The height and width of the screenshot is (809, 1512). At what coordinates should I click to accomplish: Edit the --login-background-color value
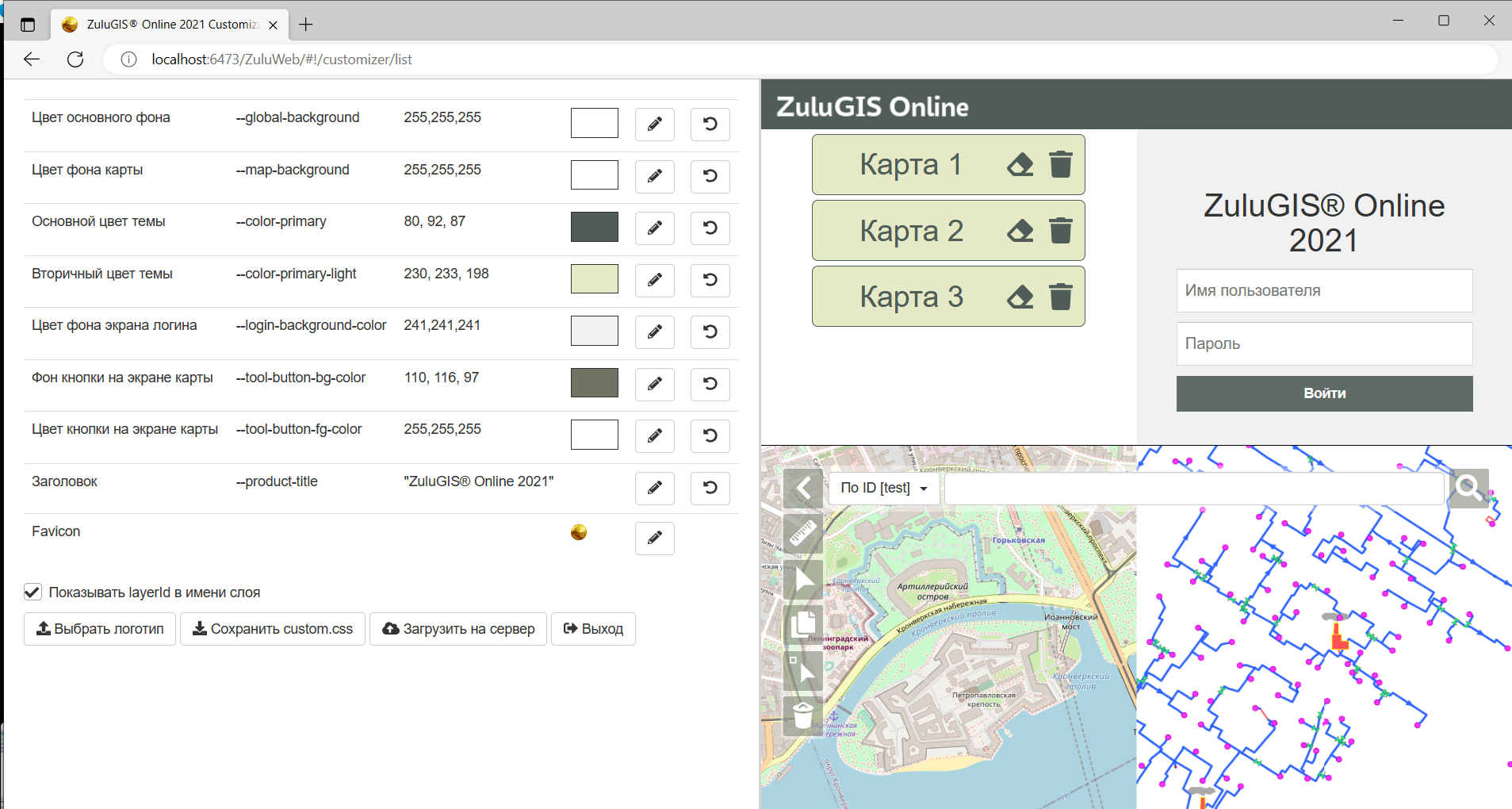pos(654,332)
